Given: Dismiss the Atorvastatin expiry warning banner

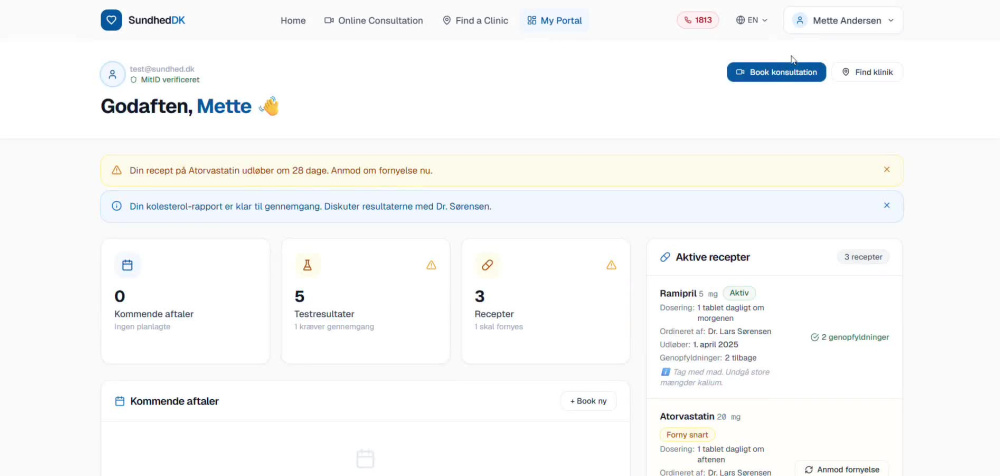Looking at the screenshot, I should (886, 170).
